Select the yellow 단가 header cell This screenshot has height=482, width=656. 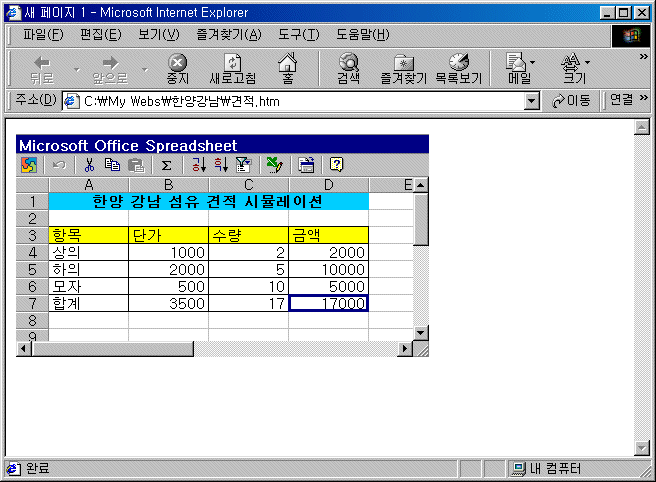(x=169, y=235)
